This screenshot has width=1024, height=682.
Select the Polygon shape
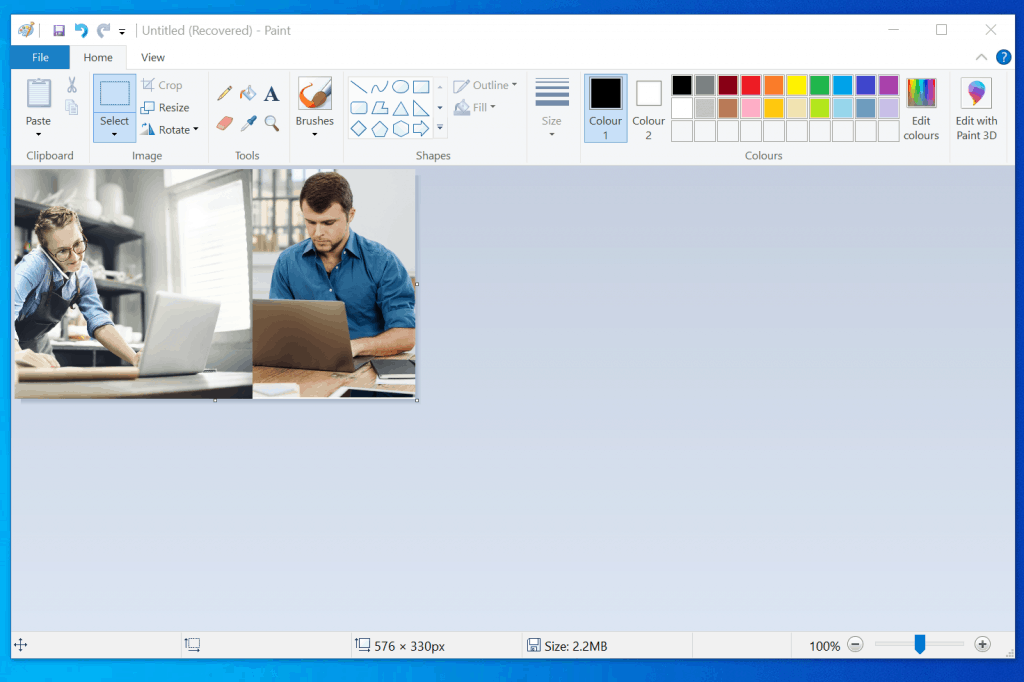[x=379, y=108]
